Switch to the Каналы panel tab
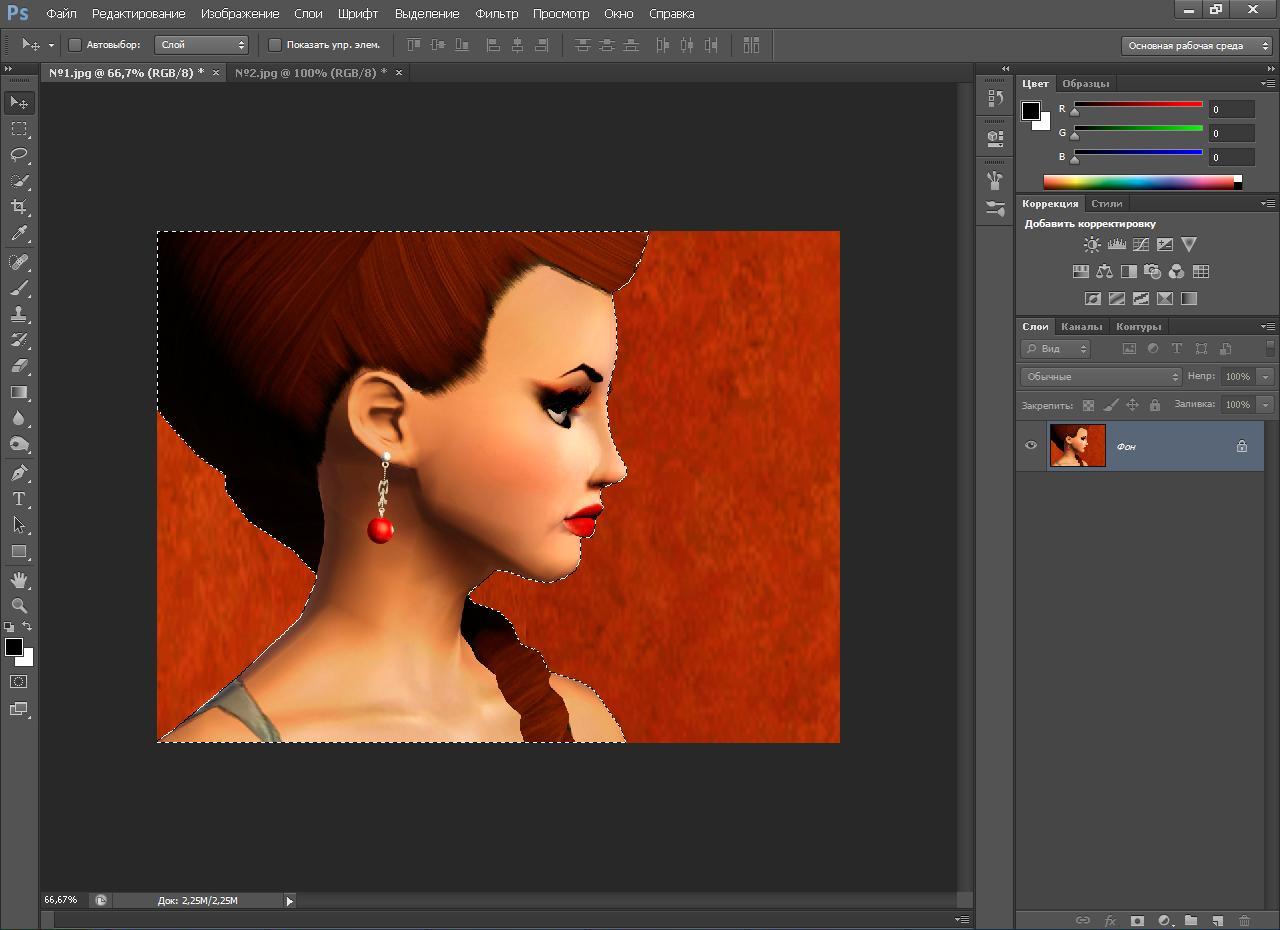The height and width of the screenshot is (930, 1280). 1081,327
